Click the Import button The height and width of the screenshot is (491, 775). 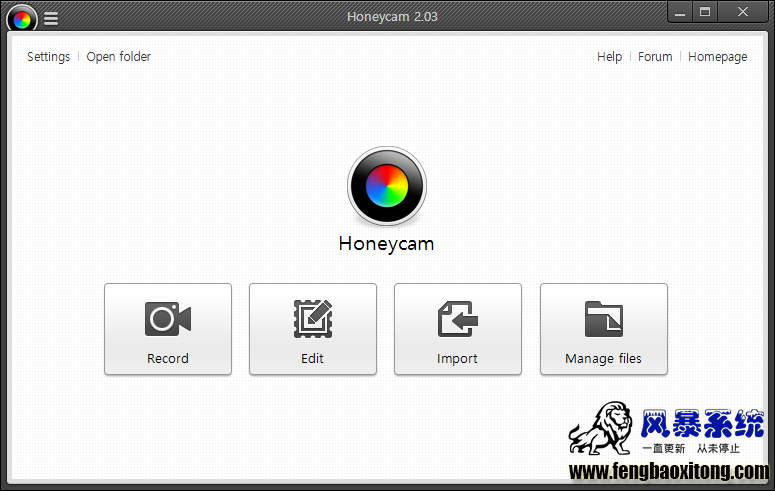pos(458,329)
